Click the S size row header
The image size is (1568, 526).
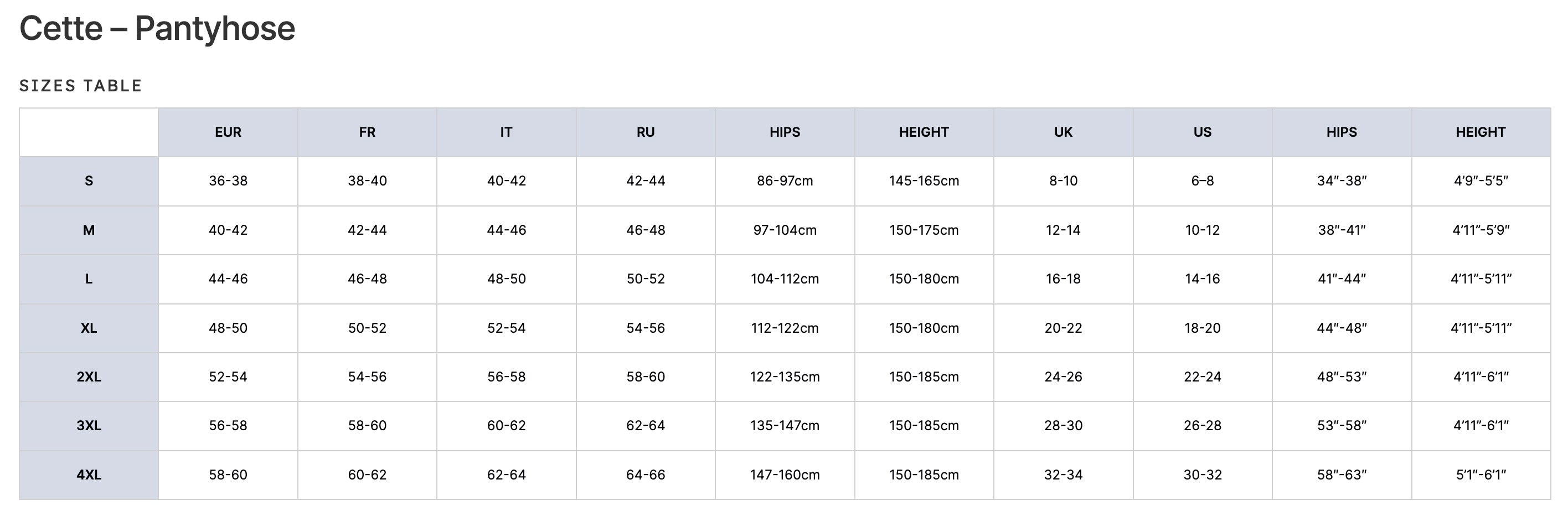click(x=89, y=181)
